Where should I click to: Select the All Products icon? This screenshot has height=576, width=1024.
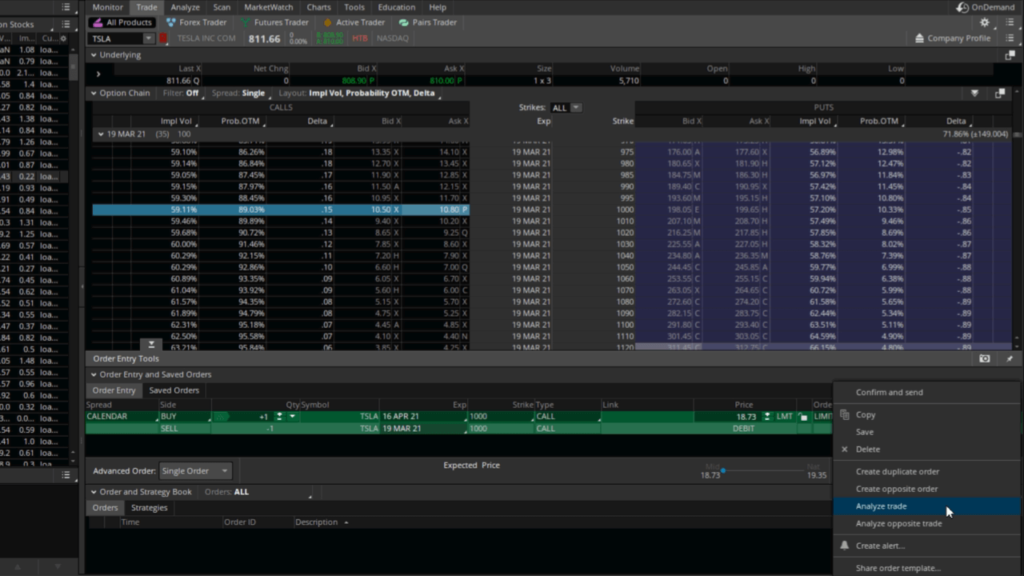(x=98, y=22)
